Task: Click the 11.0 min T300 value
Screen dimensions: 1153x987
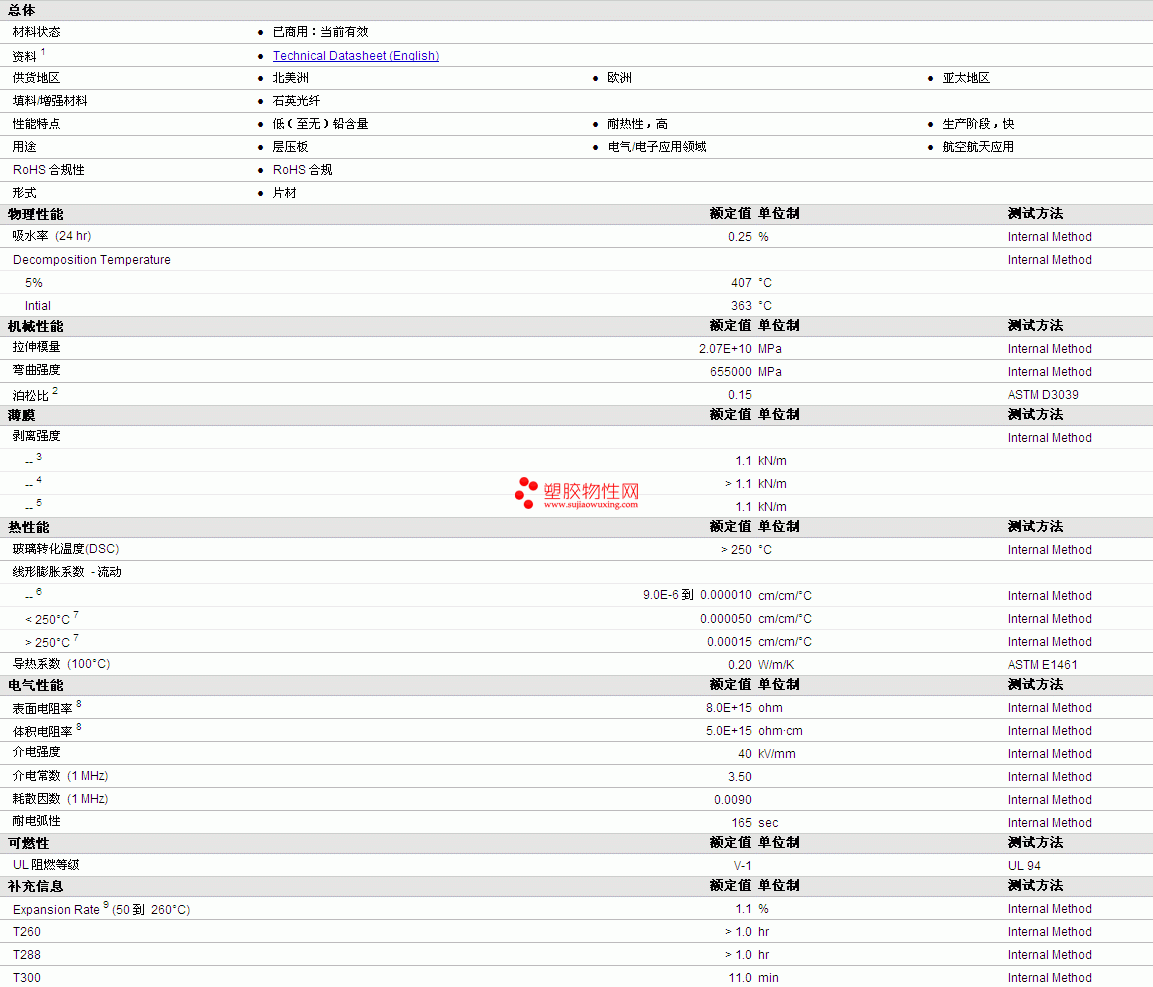Action: [x=754, y=978]
